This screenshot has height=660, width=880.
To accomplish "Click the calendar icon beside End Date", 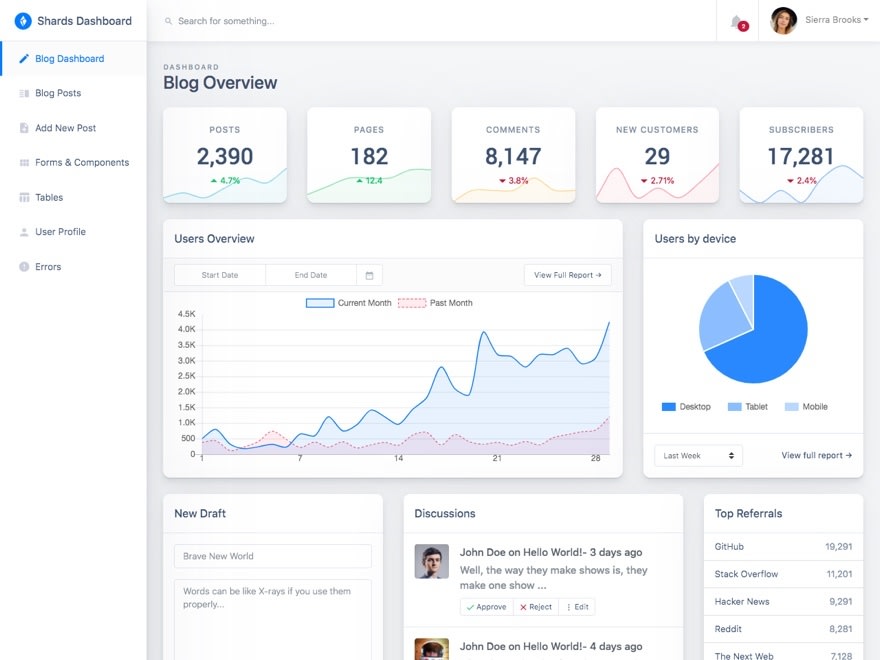I will (x=369, y=275).
